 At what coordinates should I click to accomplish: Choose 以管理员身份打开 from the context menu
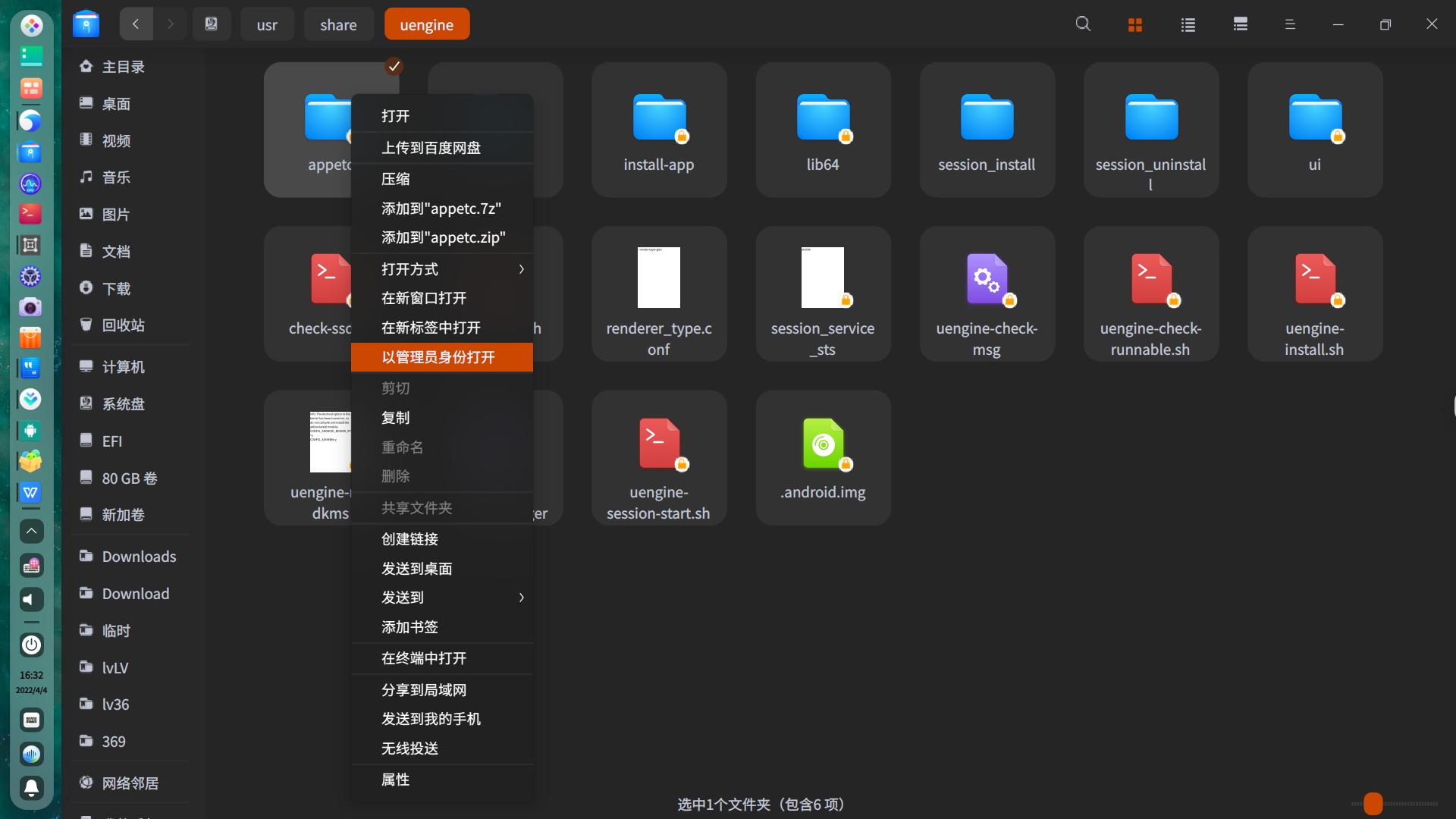tap(441, 356)
